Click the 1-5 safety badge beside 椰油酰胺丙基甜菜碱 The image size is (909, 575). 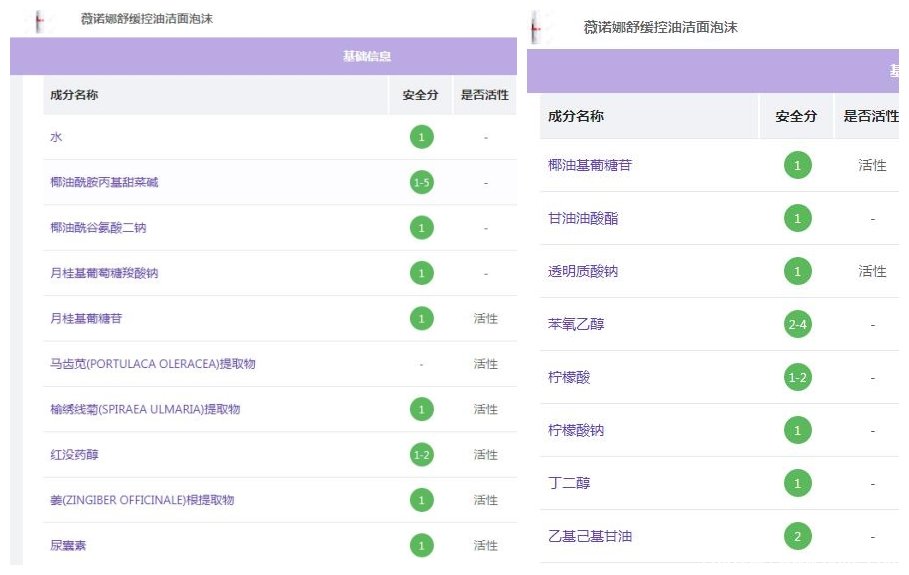(x=421, y=183)
